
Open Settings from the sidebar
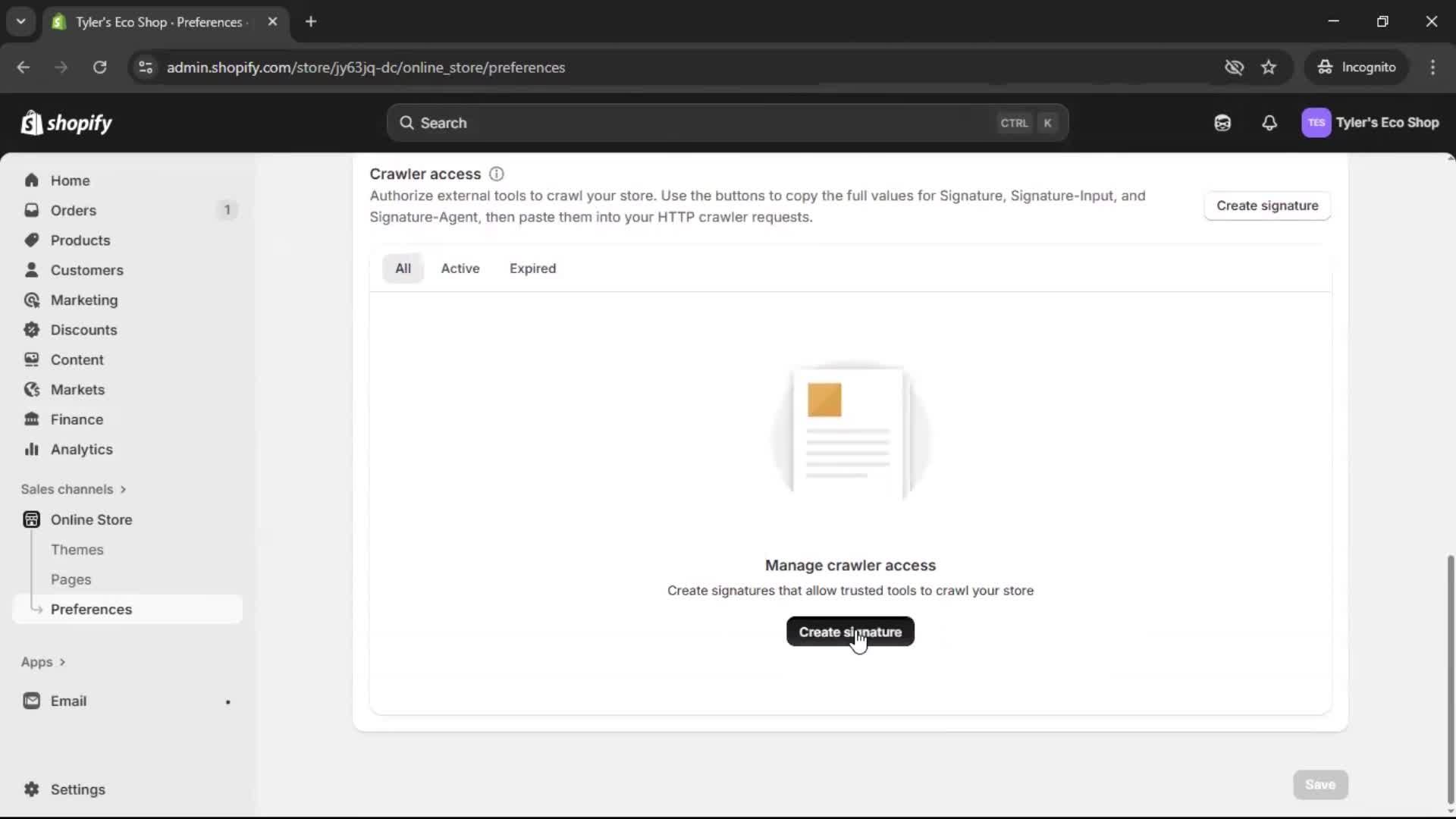pyautogui.click(x=76, y=789)
